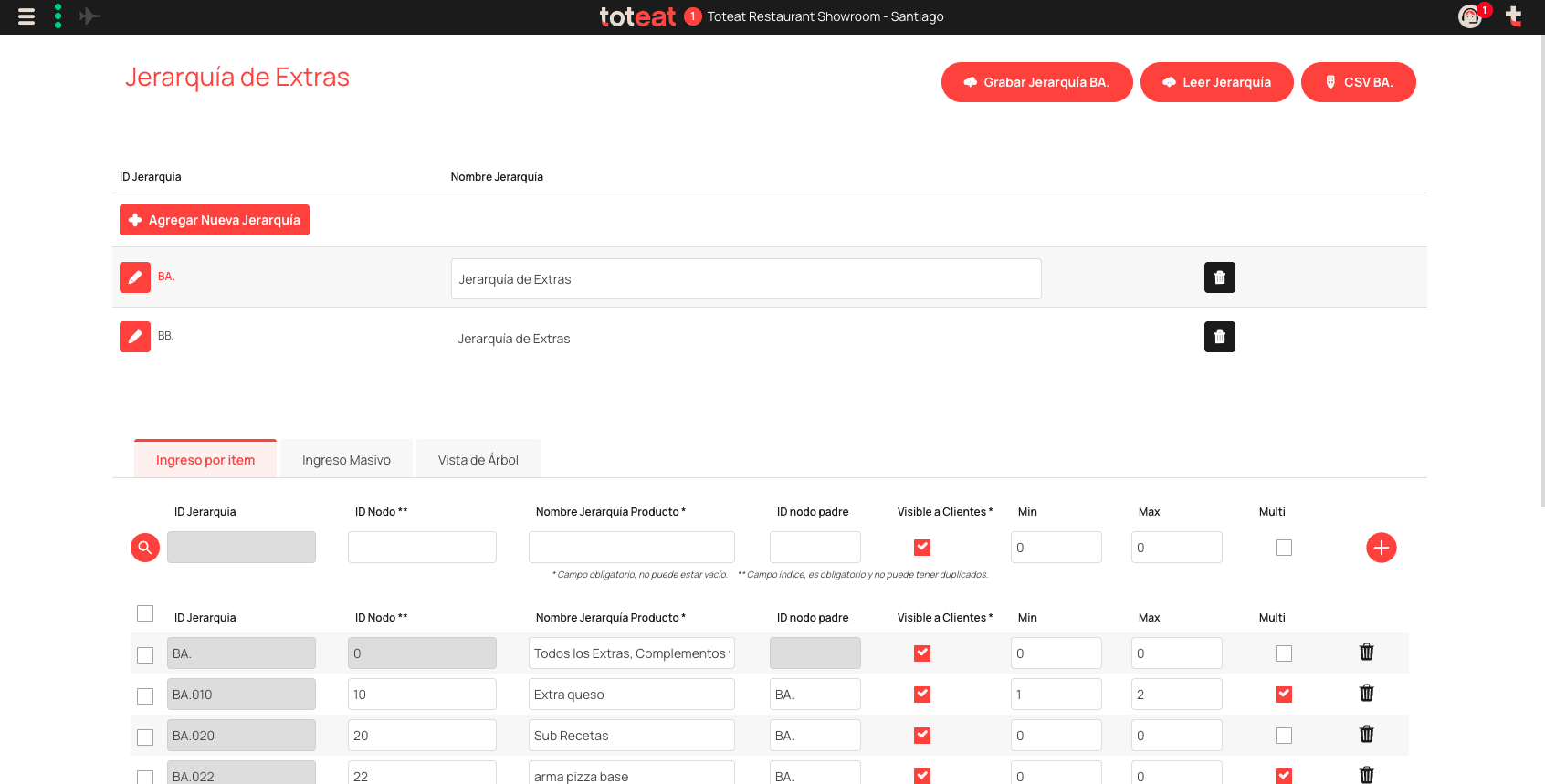Delete the BB. hierarchy row
Image resolution: width=1545 pixels, height=784 pixels.
[1219, 337]
